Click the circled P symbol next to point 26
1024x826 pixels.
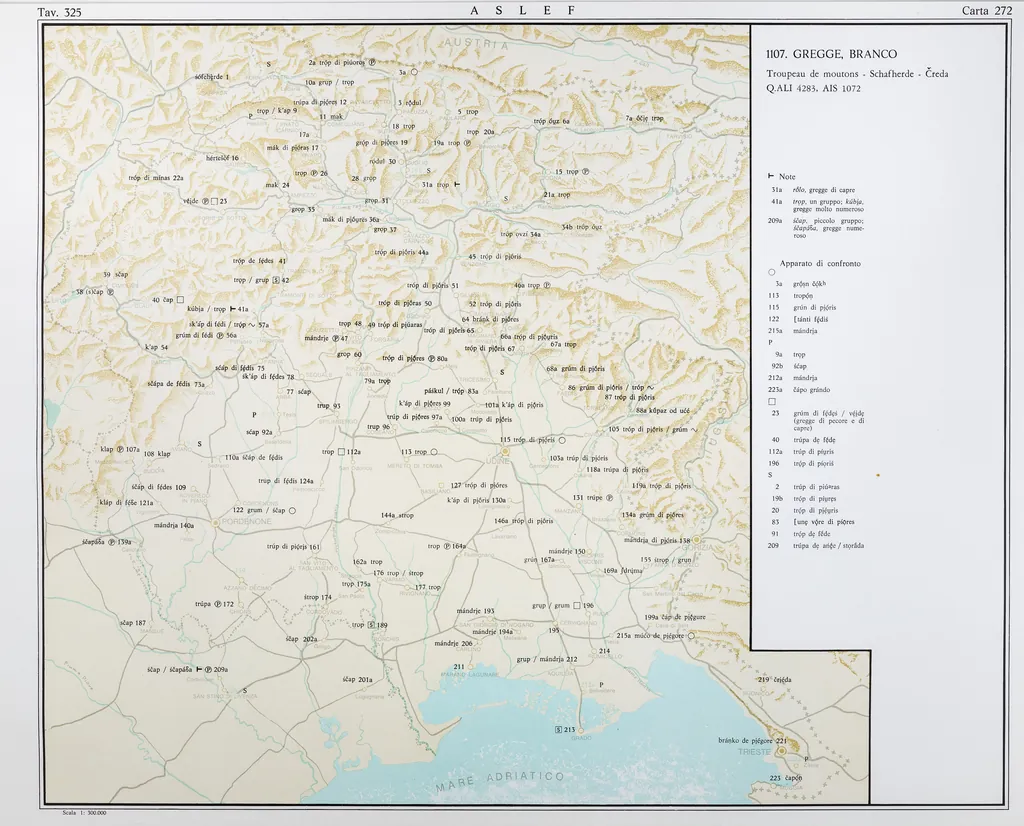[312, 173]
